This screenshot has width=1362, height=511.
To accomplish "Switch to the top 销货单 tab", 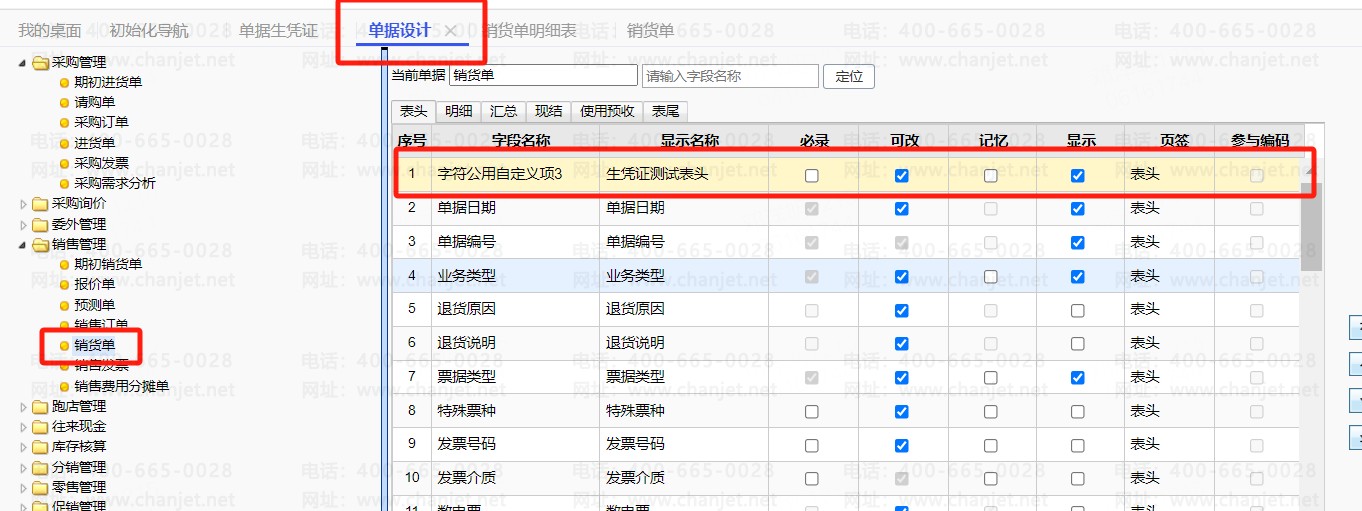I will (x=650, y=31).
